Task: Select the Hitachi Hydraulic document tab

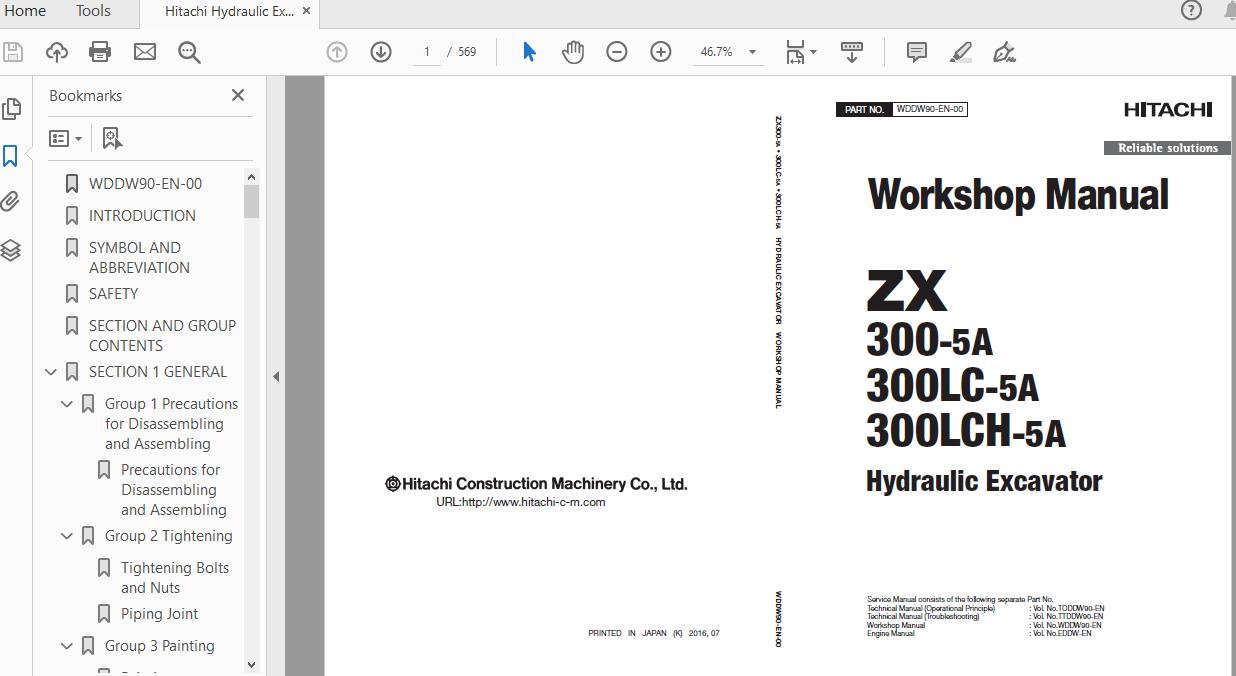Action: pyautogui.click(x=229, y=12)
